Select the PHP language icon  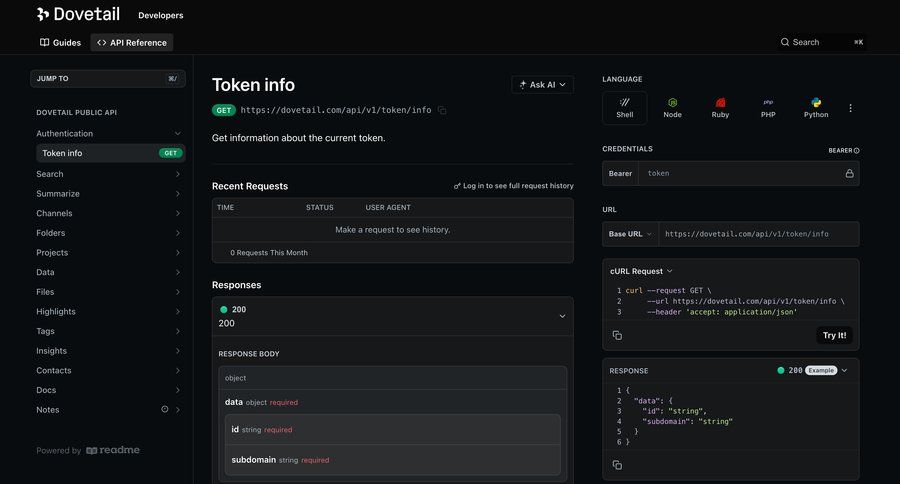coord(768,108)
